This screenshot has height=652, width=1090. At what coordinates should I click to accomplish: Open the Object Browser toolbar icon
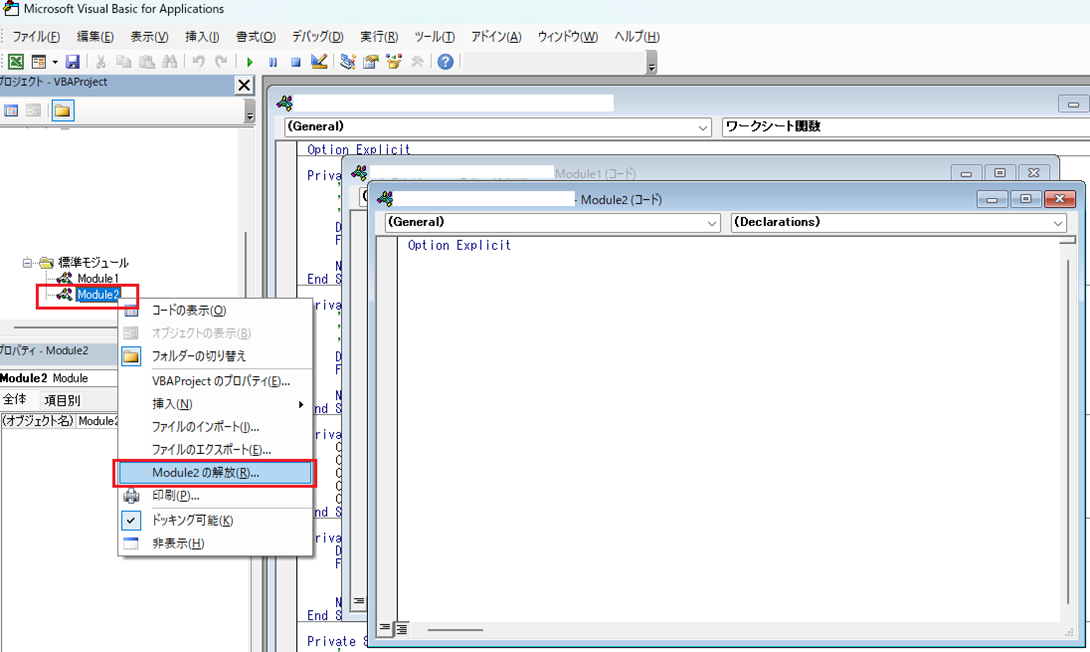[x=394, y=62]
